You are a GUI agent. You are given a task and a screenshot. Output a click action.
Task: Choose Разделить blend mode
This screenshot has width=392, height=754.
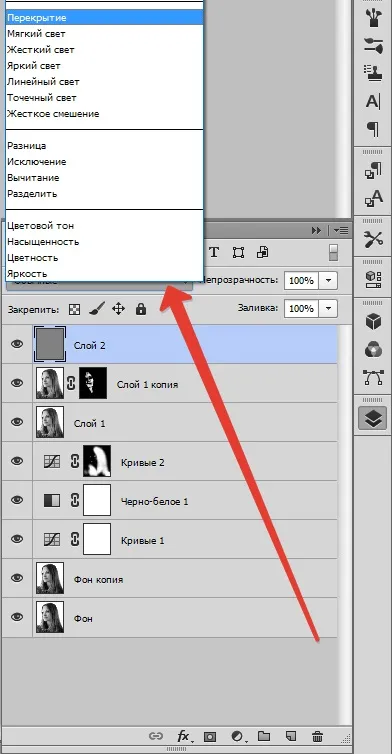(105, 194)
